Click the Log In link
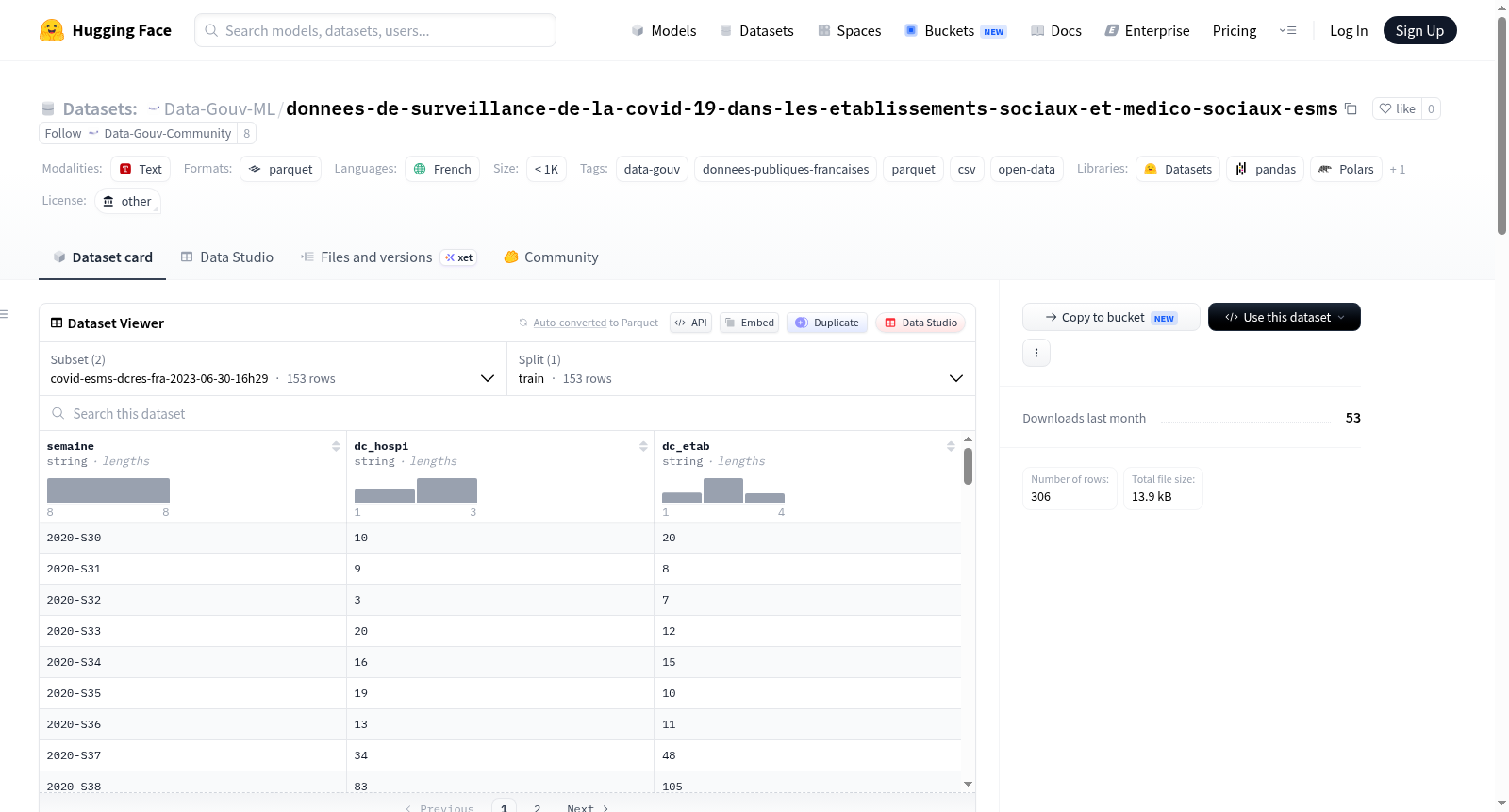The height and width of the screenshot is (812, 1509). click(x=1349, y=30)
